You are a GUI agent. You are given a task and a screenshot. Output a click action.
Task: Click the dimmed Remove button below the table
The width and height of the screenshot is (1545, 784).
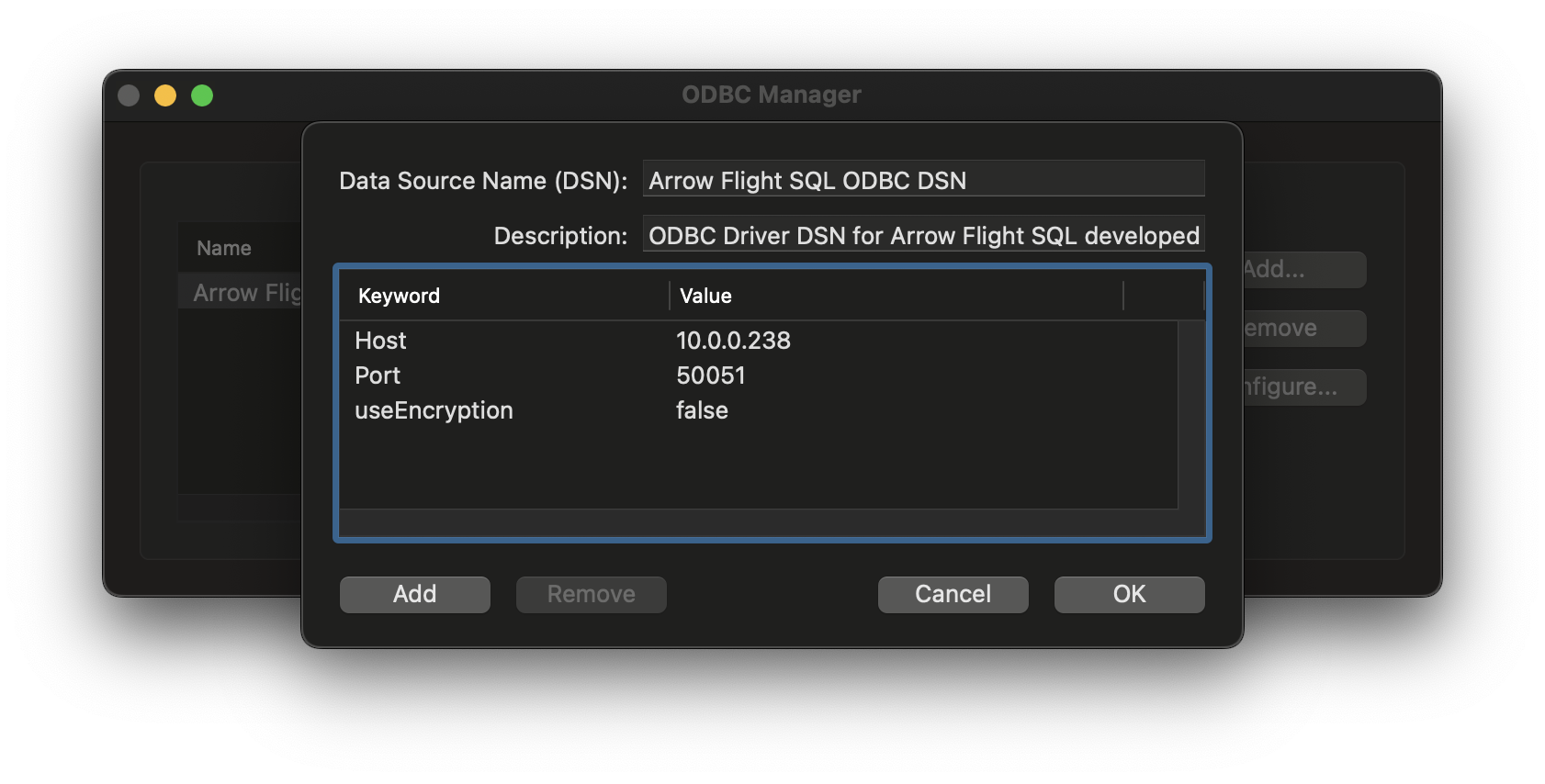[x=591, y=594]
